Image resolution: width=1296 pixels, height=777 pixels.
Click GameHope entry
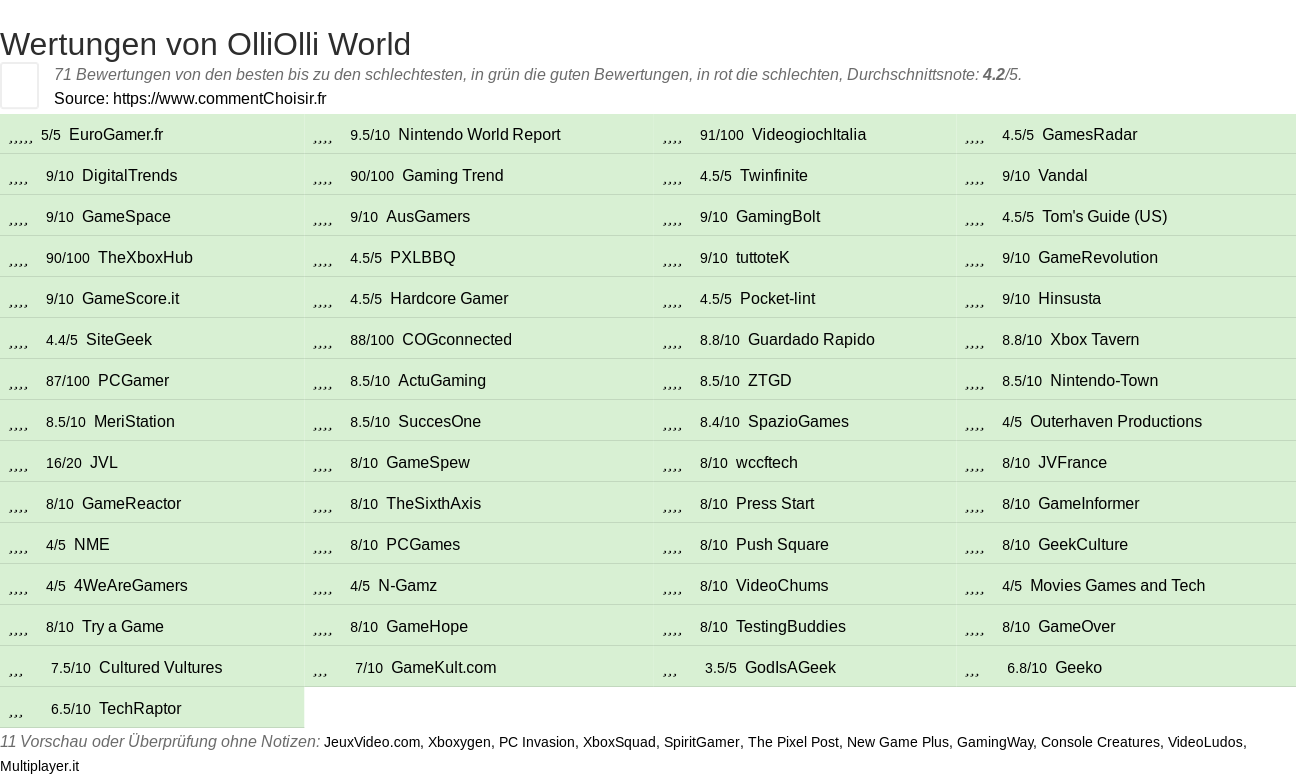pyautogui.click(x=426, y=627)
